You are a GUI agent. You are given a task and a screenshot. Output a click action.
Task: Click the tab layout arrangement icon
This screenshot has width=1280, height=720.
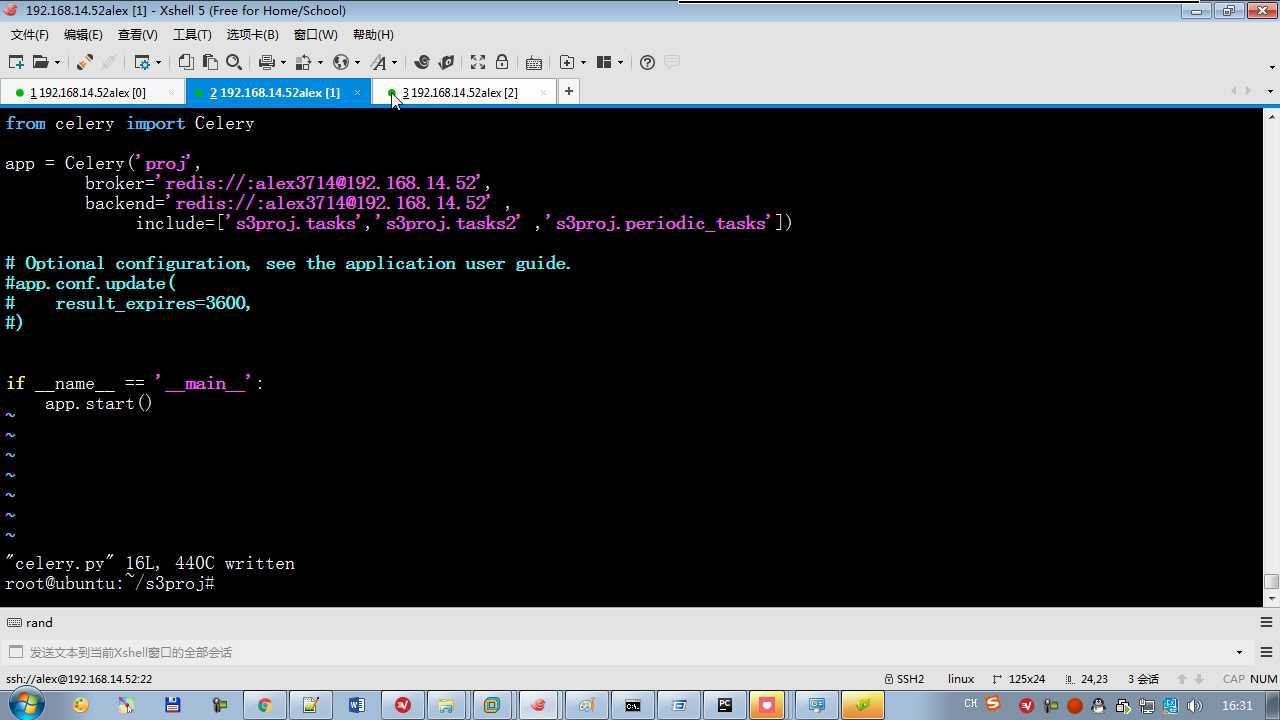click(604, 62)
